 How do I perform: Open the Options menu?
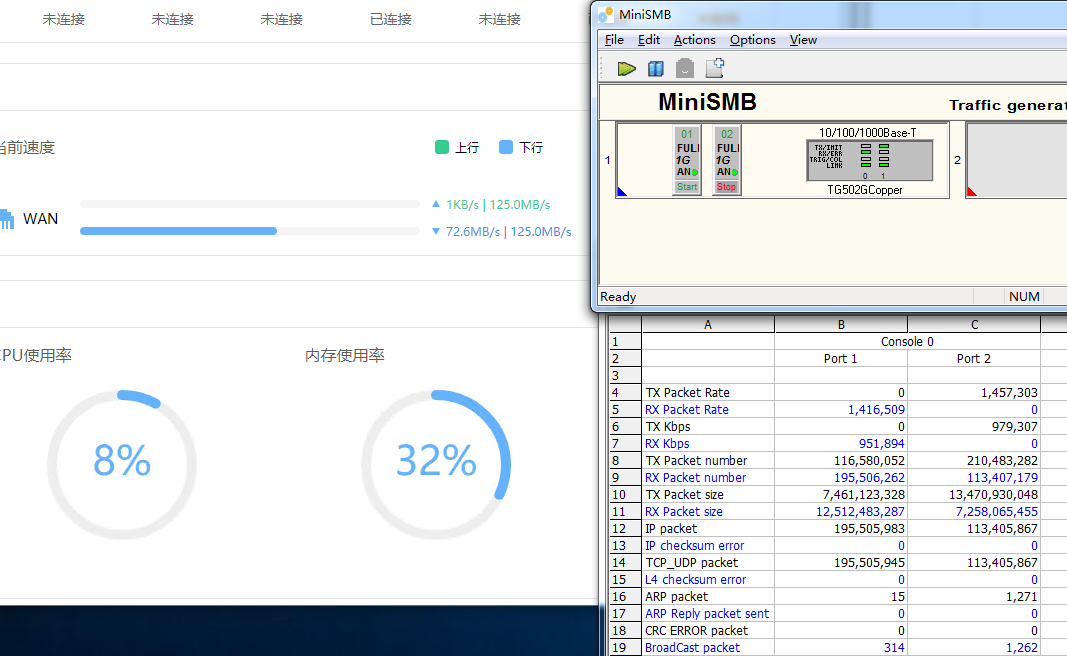pyautogui.click(x=753, y=39)
